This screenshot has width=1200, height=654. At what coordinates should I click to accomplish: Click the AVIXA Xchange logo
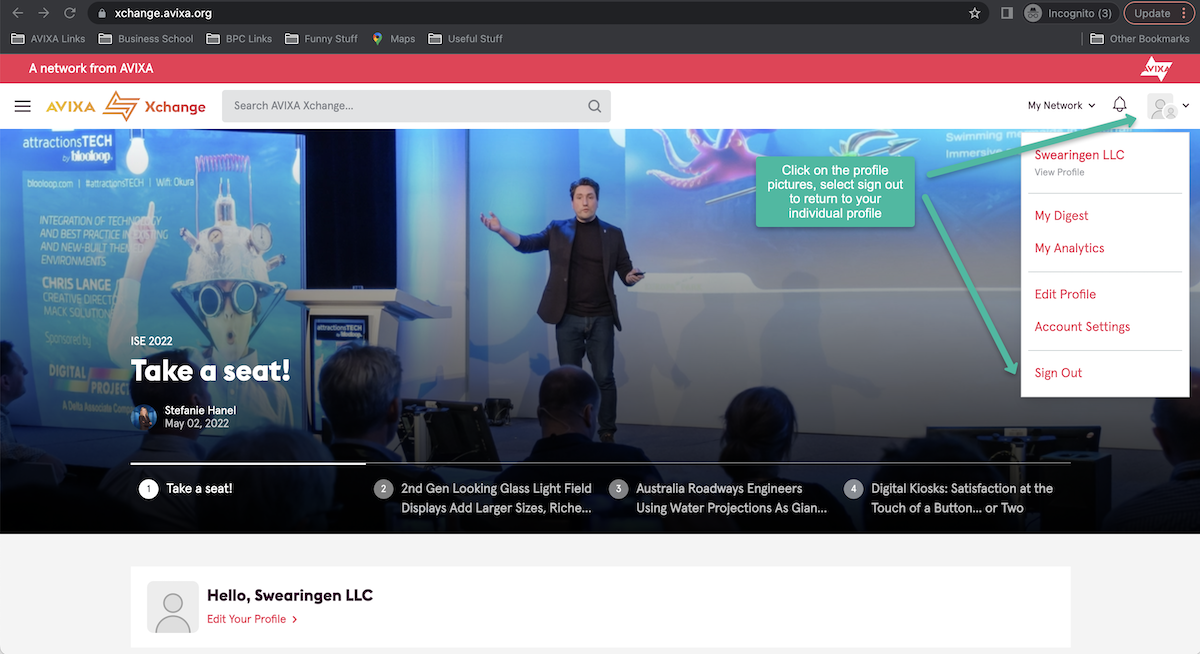click(x=126, y=106)
